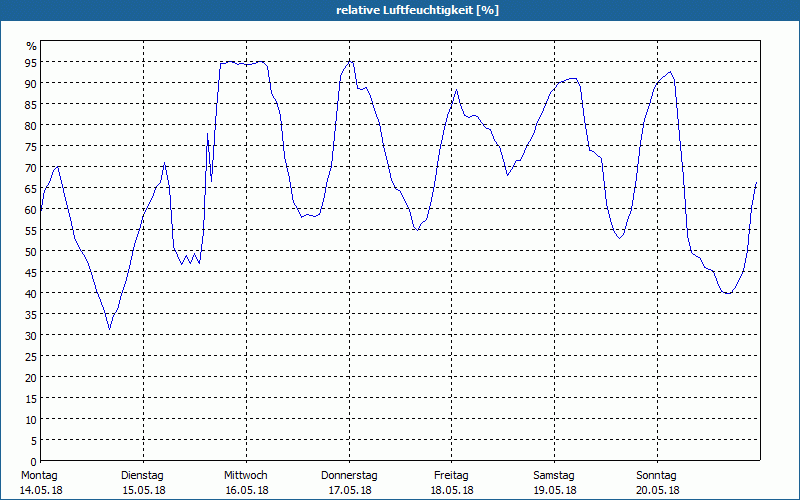
Task: Select the 45 value on the y-axis
Action: (x=31, y=273)
